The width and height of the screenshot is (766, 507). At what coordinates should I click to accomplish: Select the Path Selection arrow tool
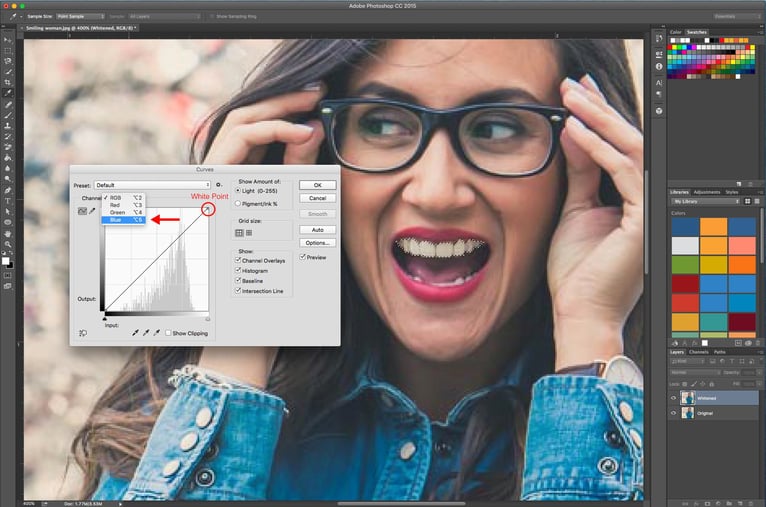click(7, 211)
